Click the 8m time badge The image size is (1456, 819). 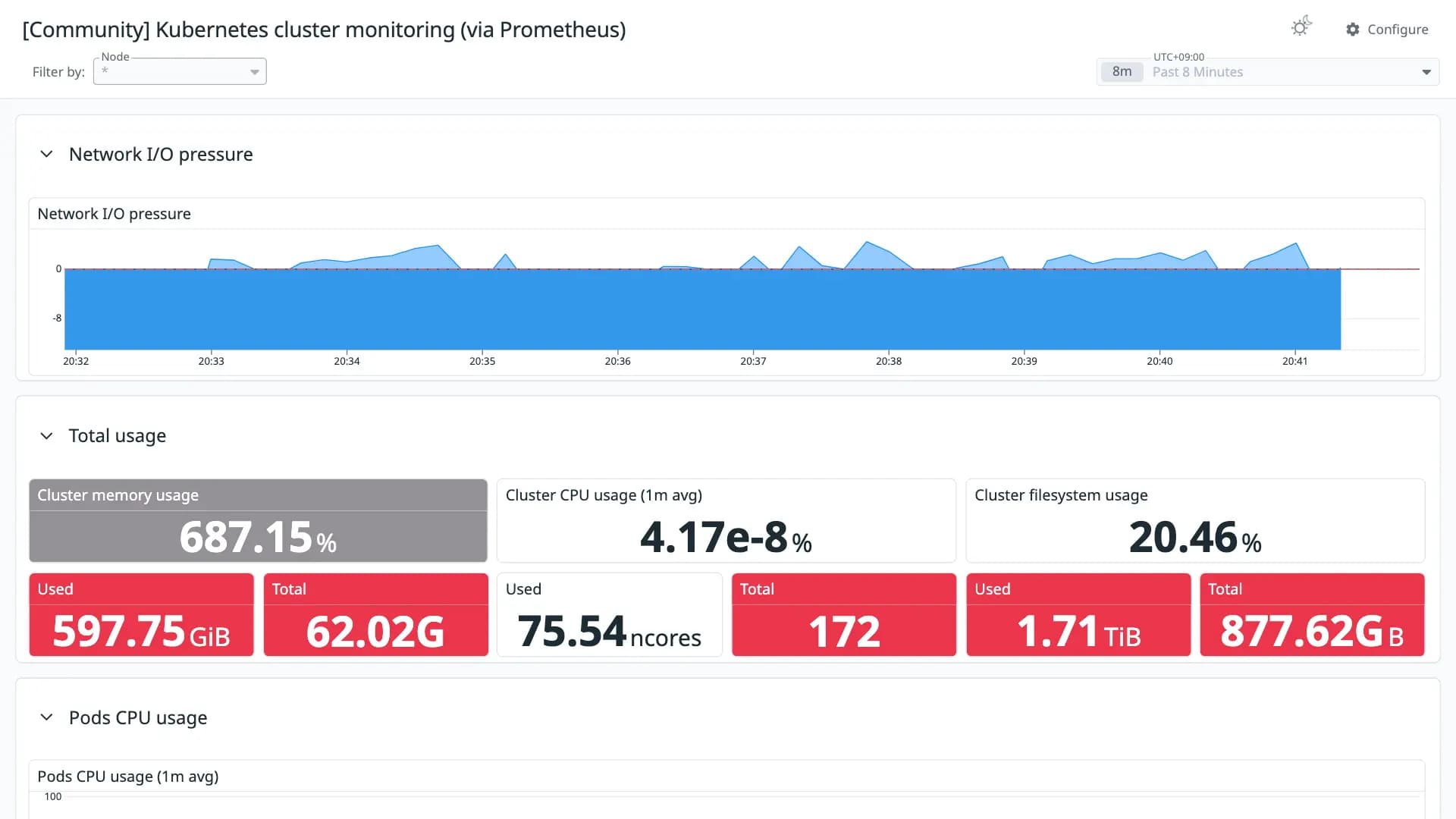click(1122, 72)
